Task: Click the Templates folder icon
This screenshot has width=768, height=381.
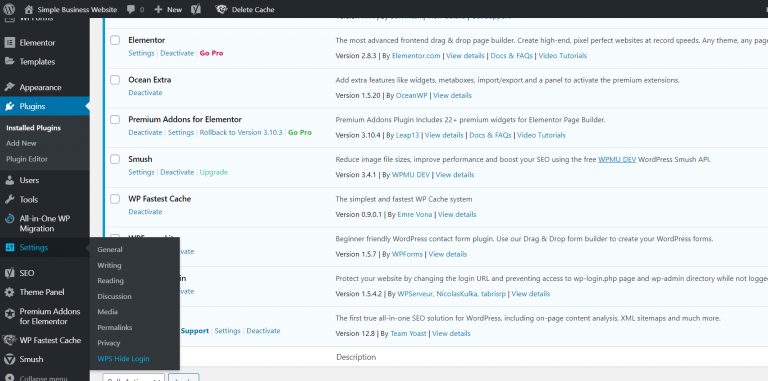Action: (x=9, y=61)
